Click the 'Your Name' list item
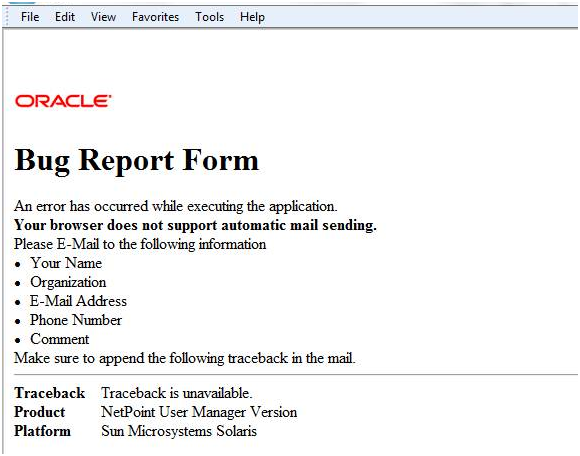The height and width of the screenshot is (456, 580). tap(66, 263)
